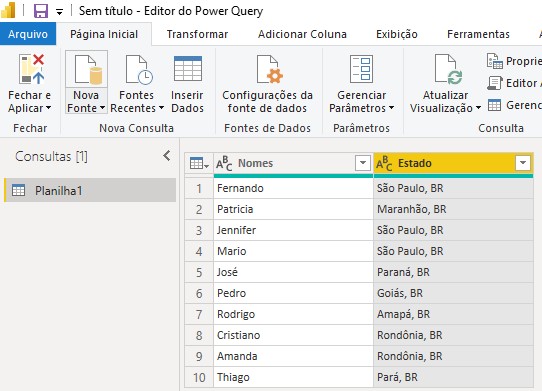Open the table menu icon at grid corner
Viewport: 542px width, 391px height.
coord(199,163)
